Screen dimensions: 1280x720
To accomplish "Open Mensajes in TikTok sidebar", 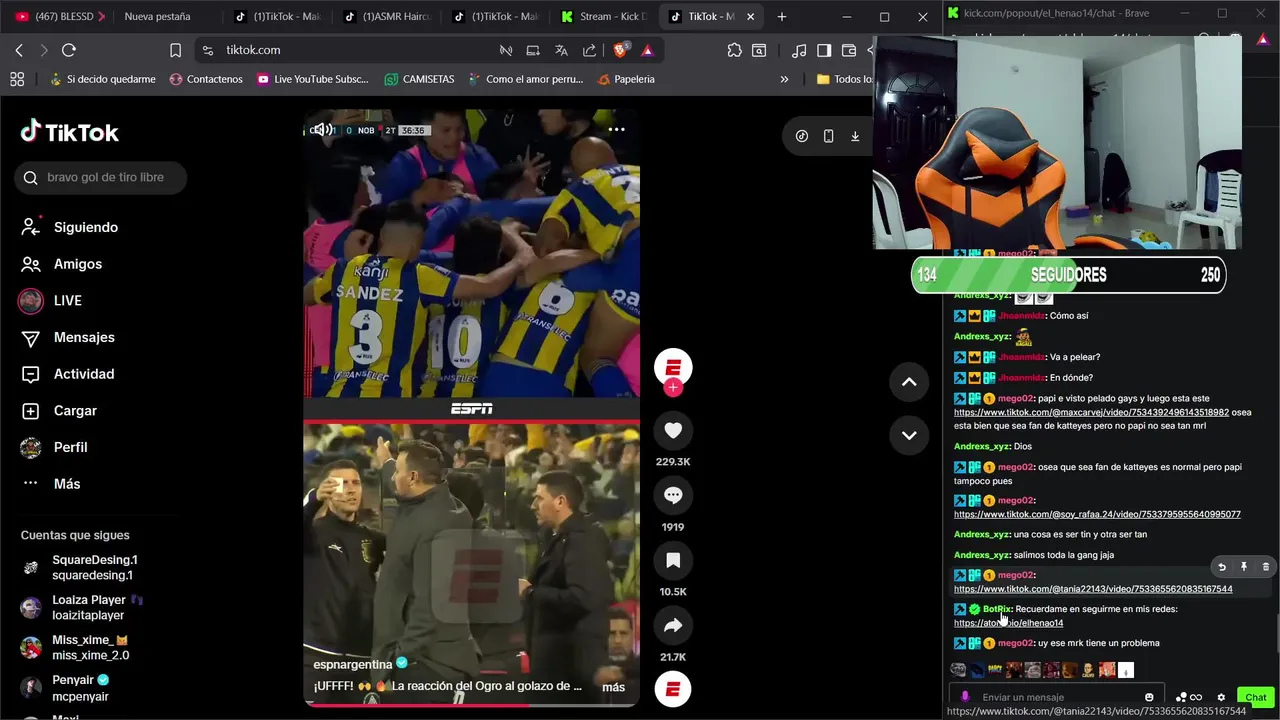I will tap(68, 337).
